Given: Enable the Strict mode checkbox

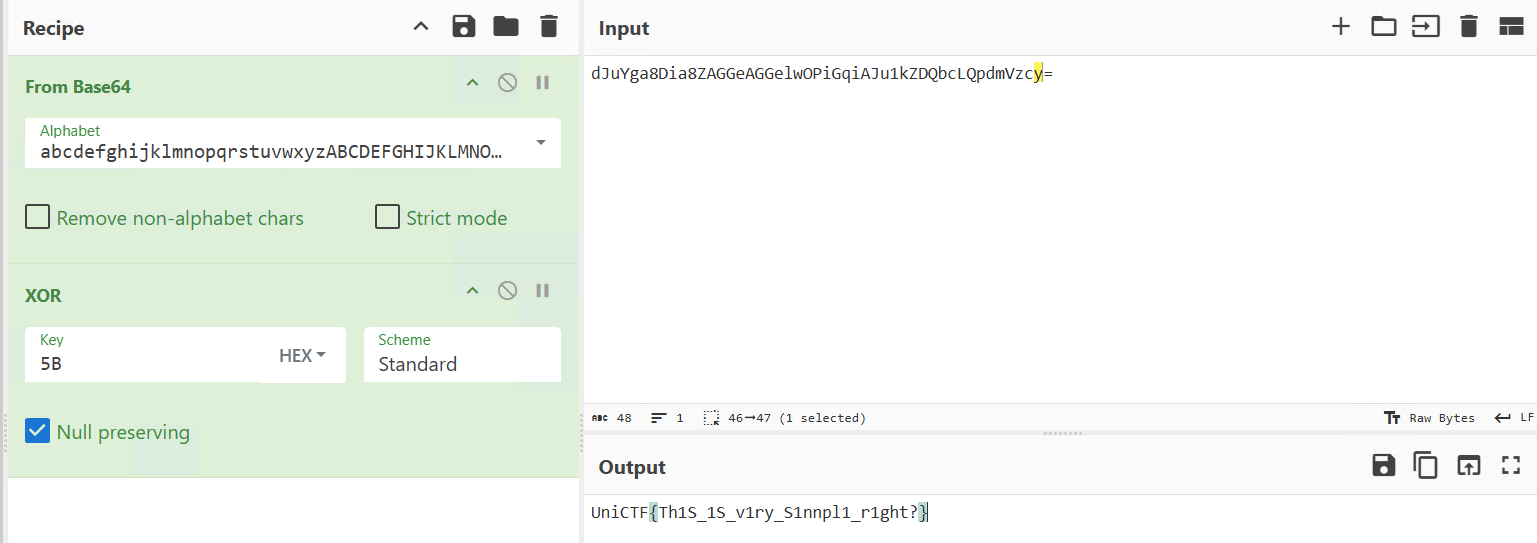Looking at the screenshot, I should [x=387, y=217].
